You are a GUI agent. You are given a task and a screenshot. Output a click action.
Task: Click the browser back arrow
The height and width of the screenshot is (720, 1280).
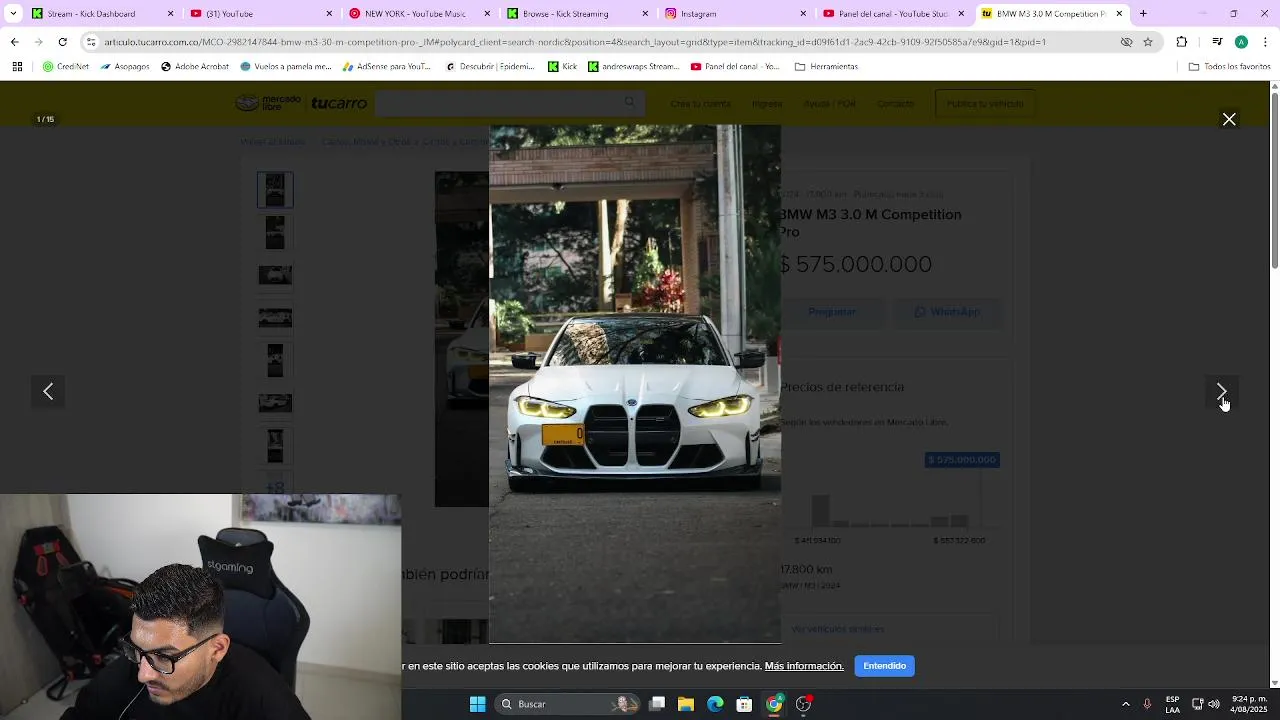(14, 42)
